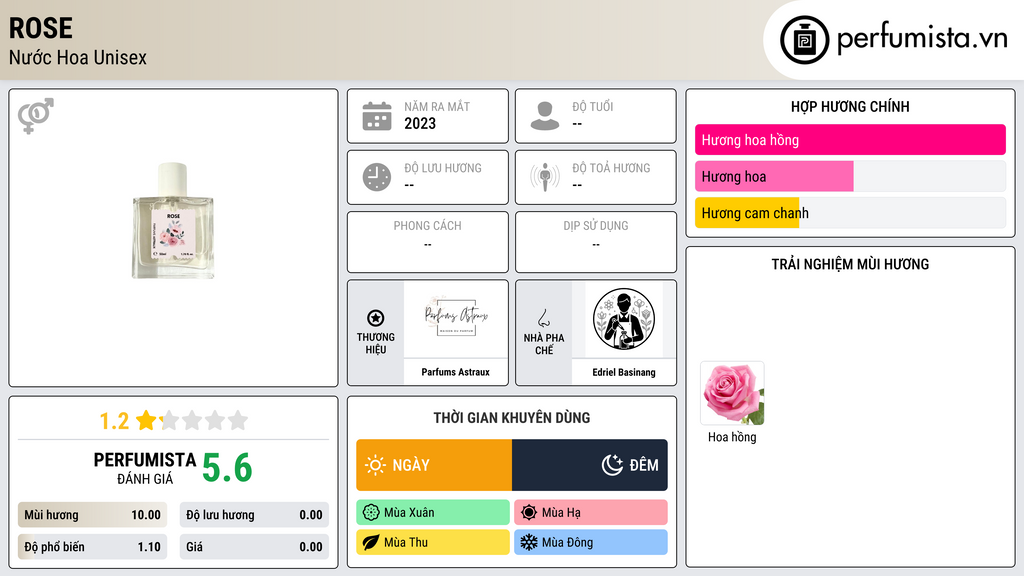Select the Mùa Đông season tag
The height and width of the screenshot is (576, 1024).
[x=591, y=542]
